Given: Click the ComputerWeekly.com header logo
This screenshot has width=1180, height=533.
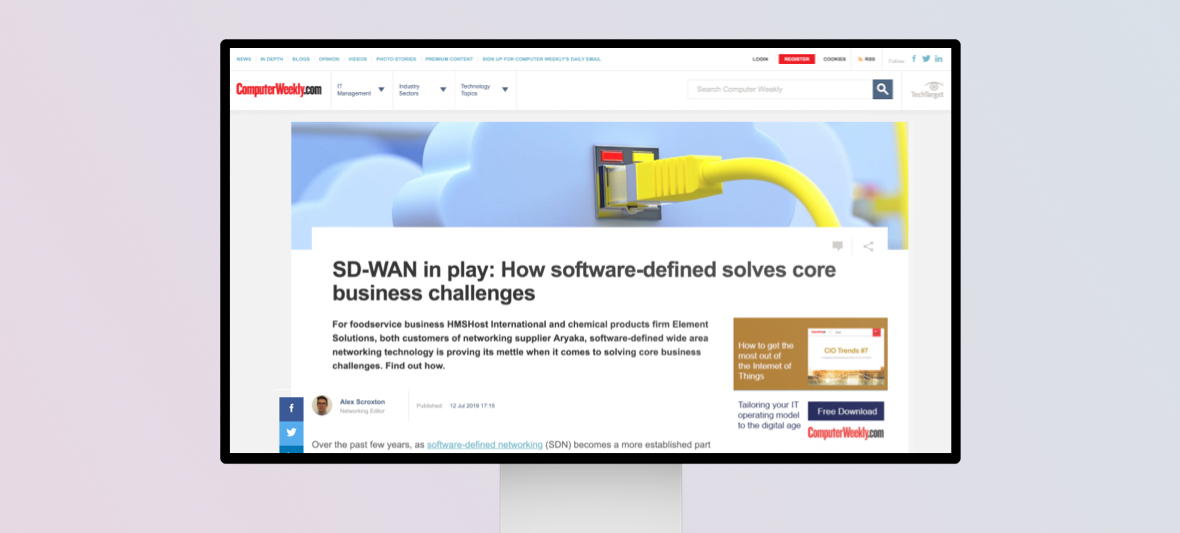Looking at the screenshot, I should point(278,90).
